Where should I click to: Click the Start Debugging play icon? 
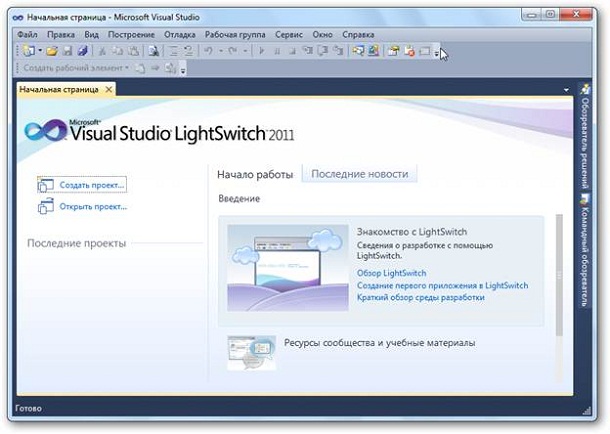[x=262, y=51]
